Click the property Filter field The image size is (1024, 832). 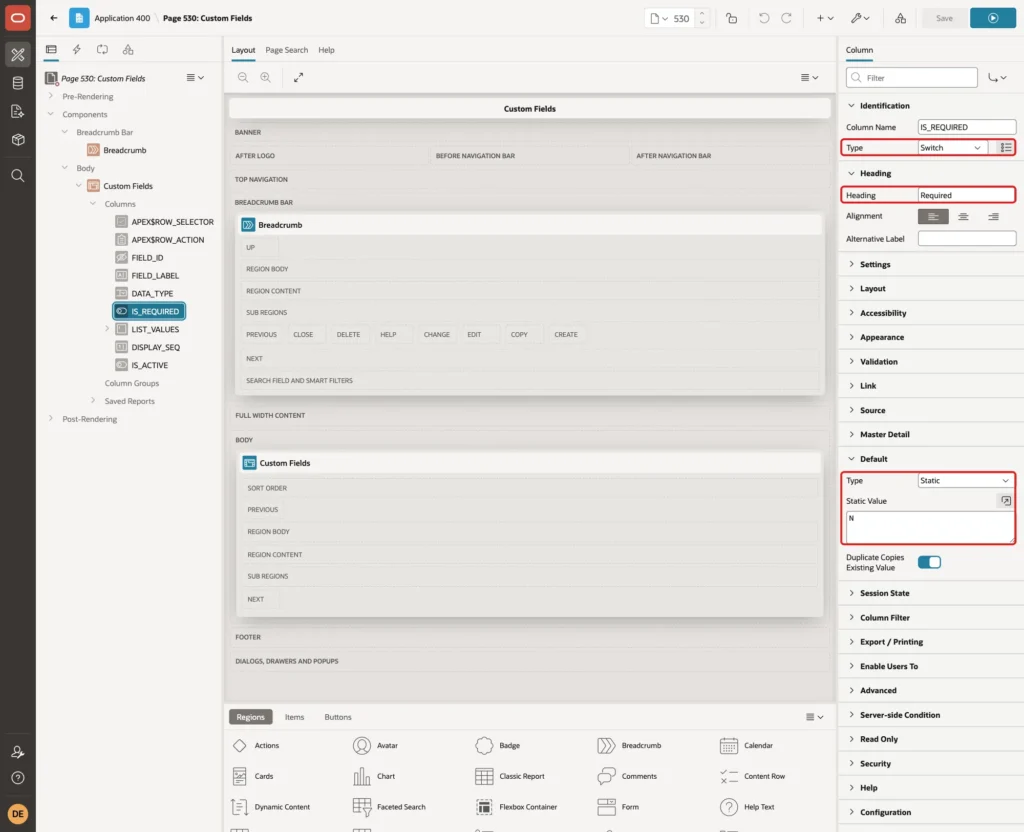click(912, 78)
